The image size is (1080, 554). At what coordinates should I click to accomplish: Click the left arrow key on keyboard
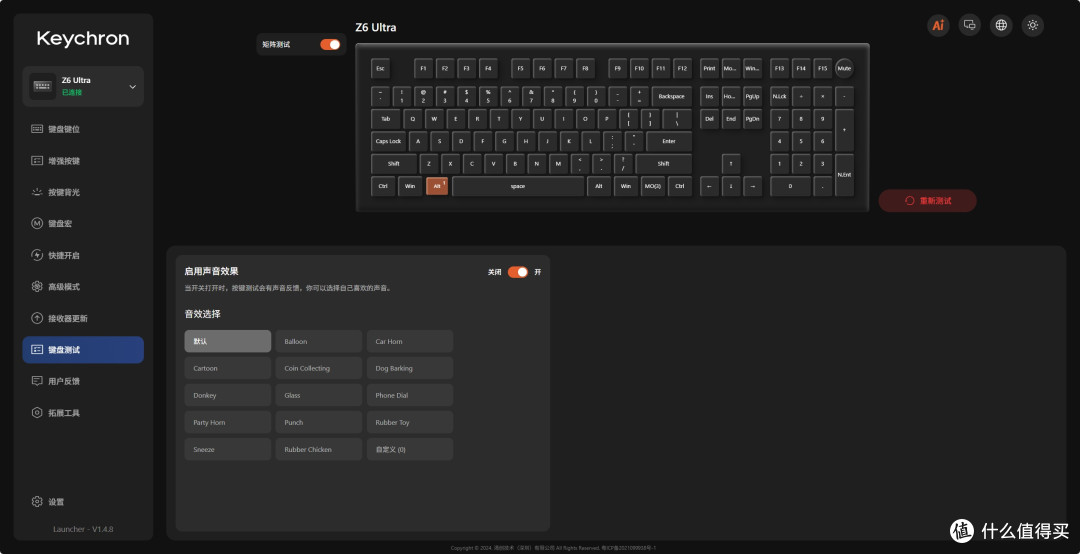click(709, 186)
